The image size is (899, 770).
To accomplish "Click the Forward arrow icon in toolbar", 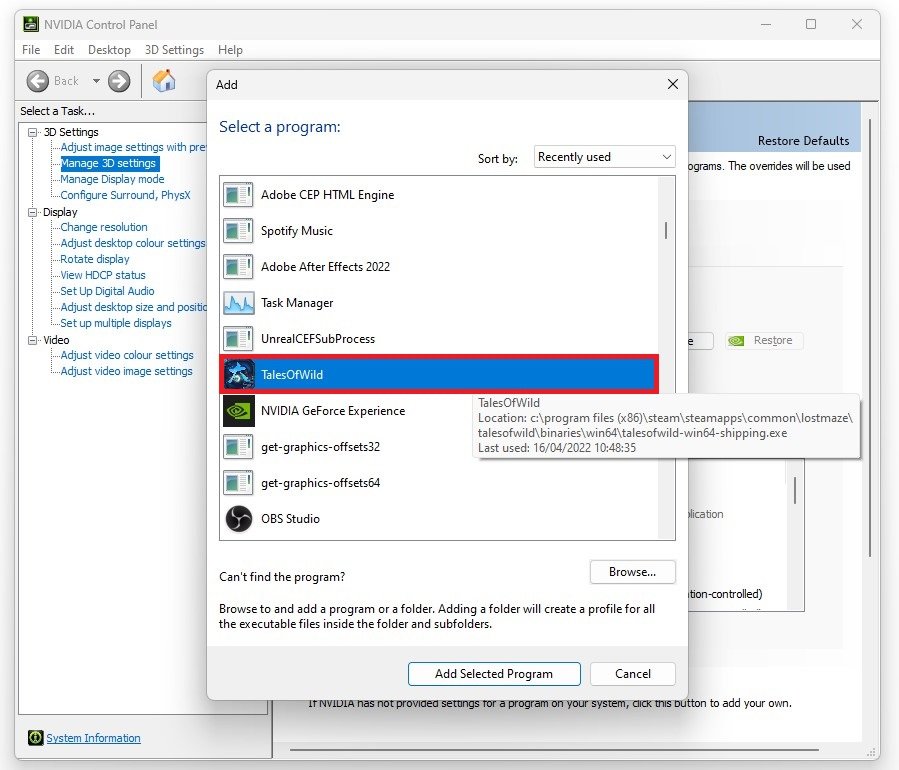I will pyautogui.click(x=119, y=81).
